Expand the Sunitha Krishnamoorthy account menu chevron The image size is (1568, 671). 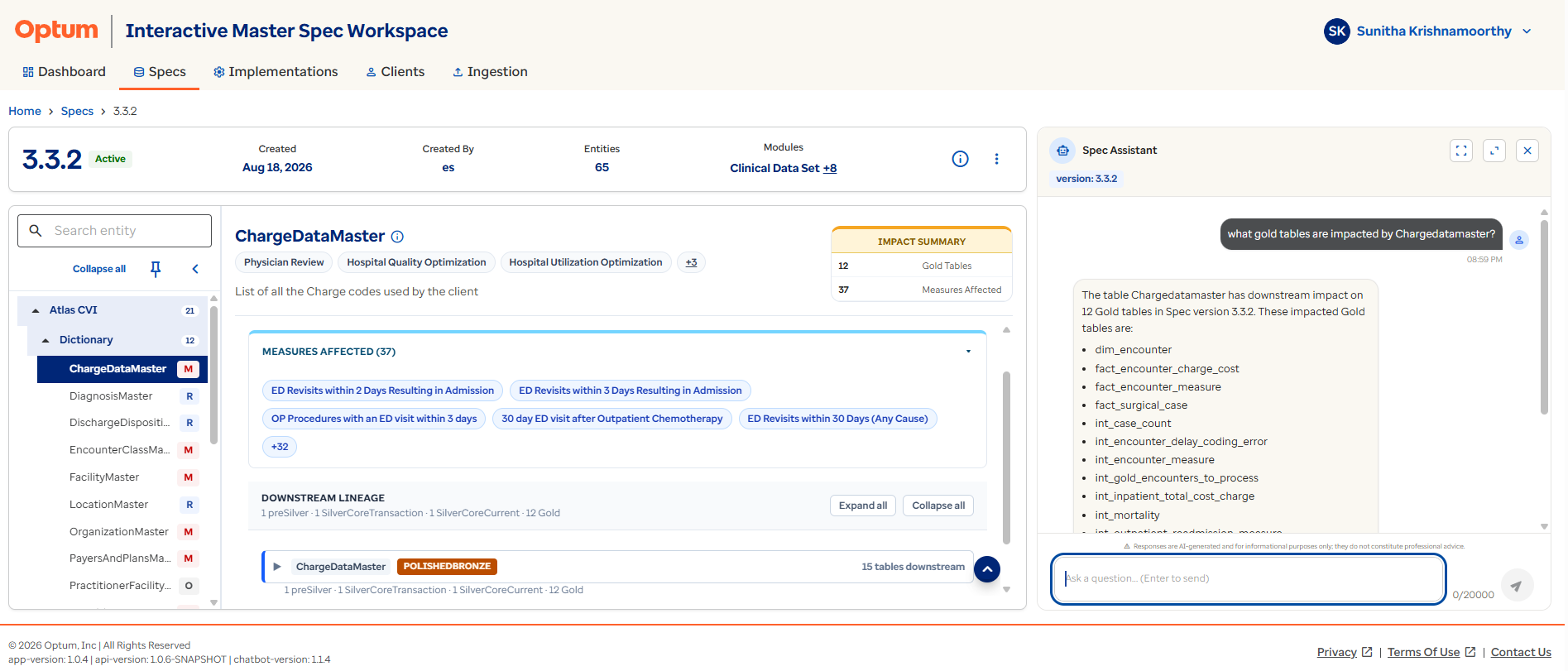(x=1527, y=31)
